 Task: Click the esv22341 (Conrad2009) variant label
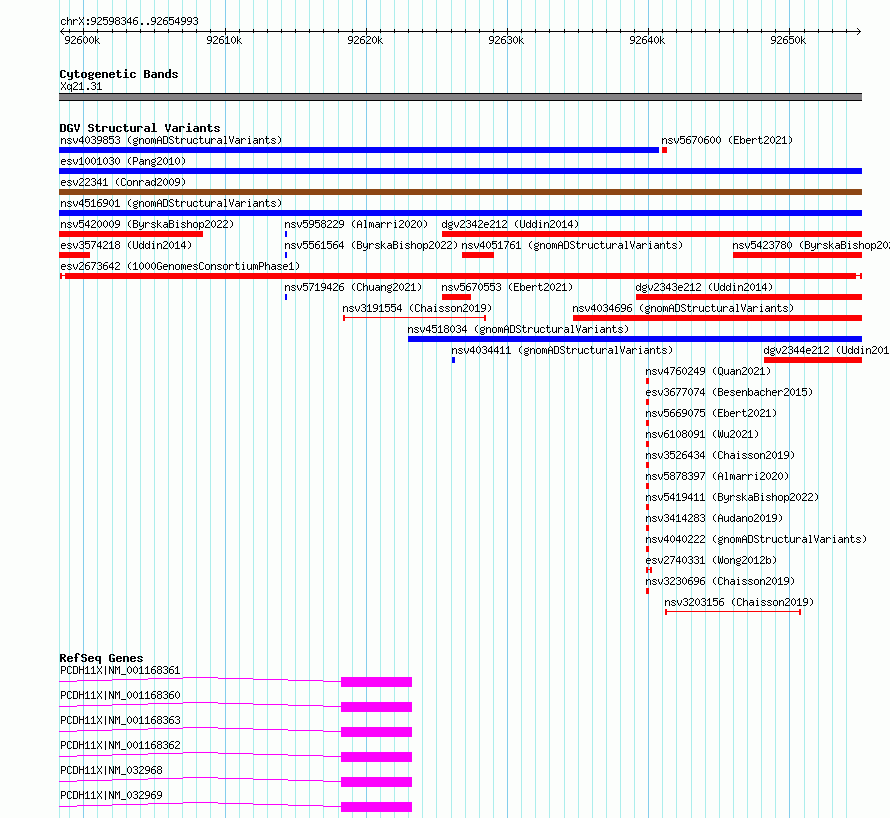pos(123,182)
